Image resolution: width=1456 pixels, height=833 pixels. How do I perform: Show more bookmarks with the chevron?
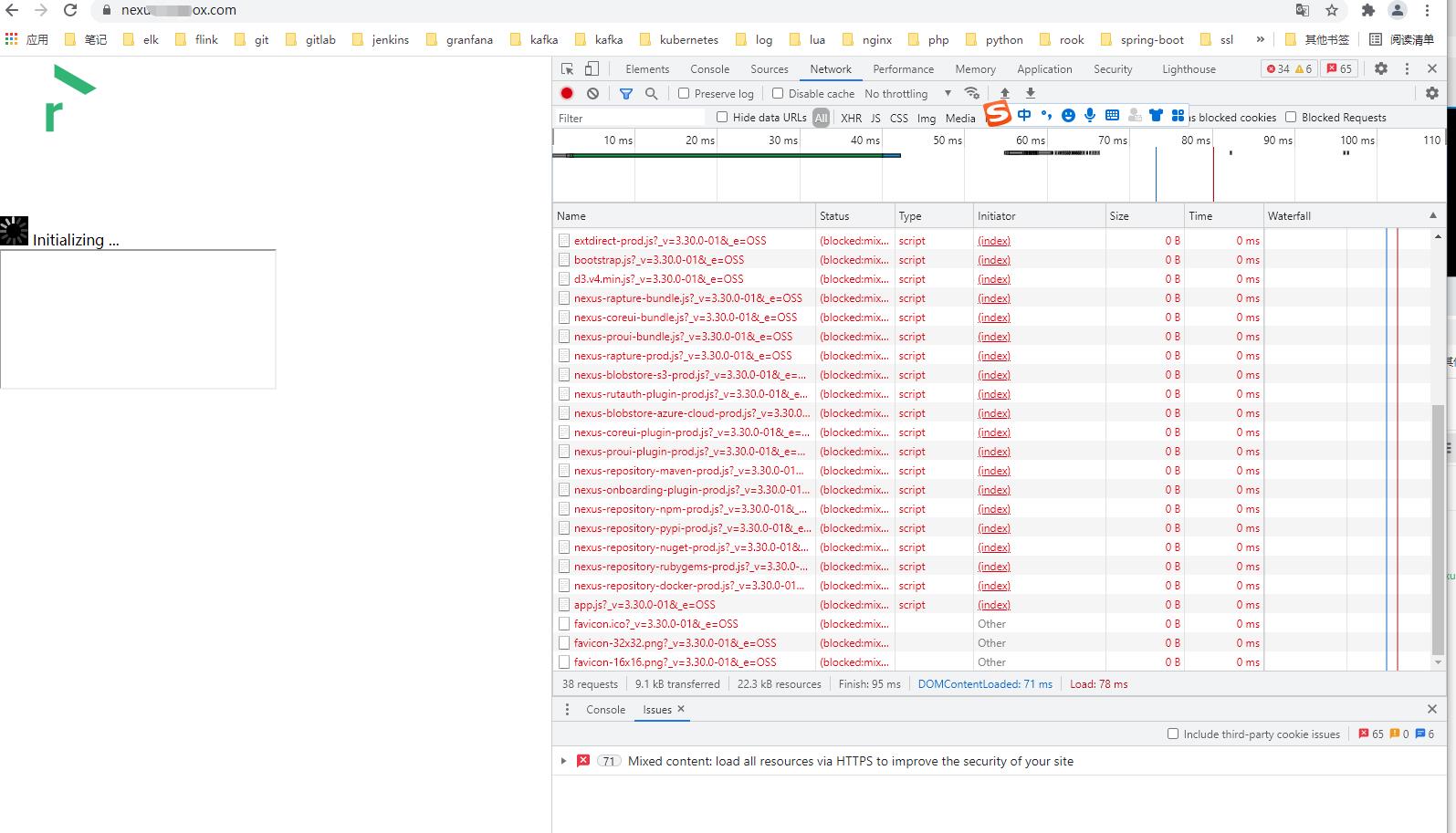point(1261,39)
